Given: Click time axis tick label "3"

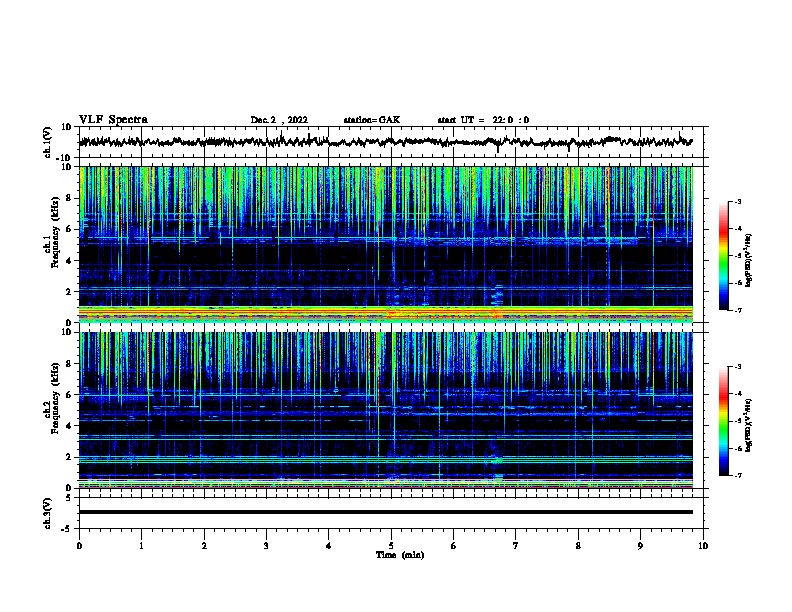Looking at the screenshot, I should pyautogui.click(x=266, y=545).
